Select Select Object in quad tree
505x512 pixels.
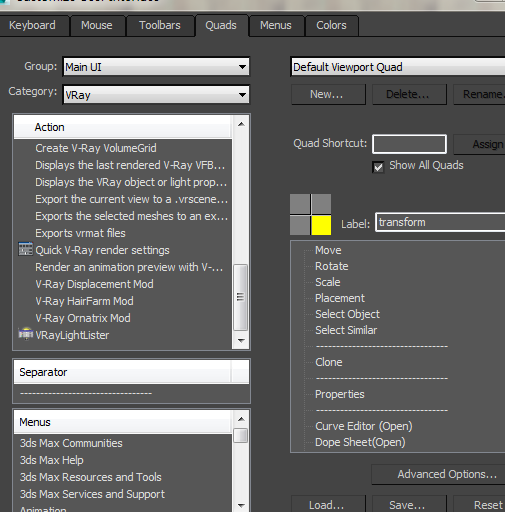[x=347, y=314]
